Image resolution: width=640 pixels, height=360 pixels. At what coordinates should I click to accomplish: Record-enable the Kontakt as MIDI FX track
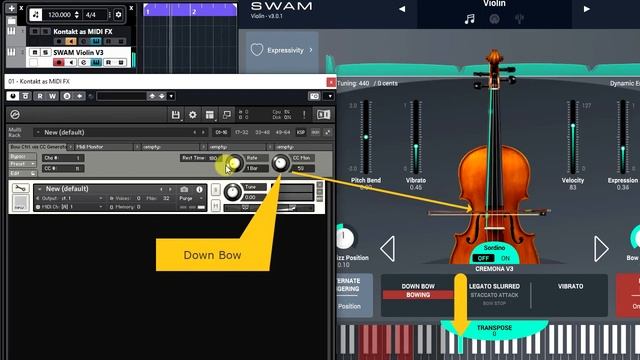click(x=58, y=41)
